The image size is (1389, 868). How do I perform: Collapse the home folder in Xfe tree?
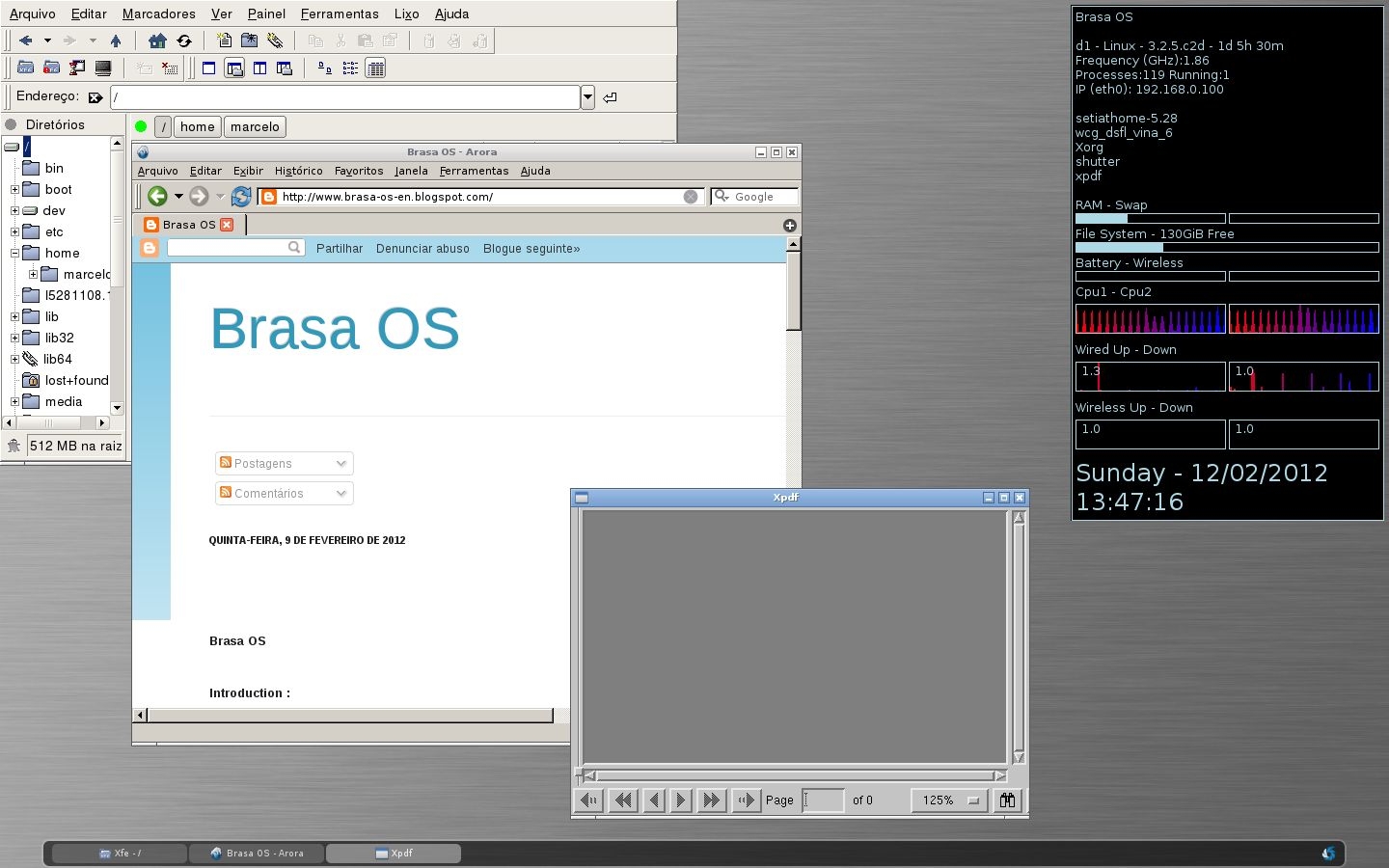(14, 254)
